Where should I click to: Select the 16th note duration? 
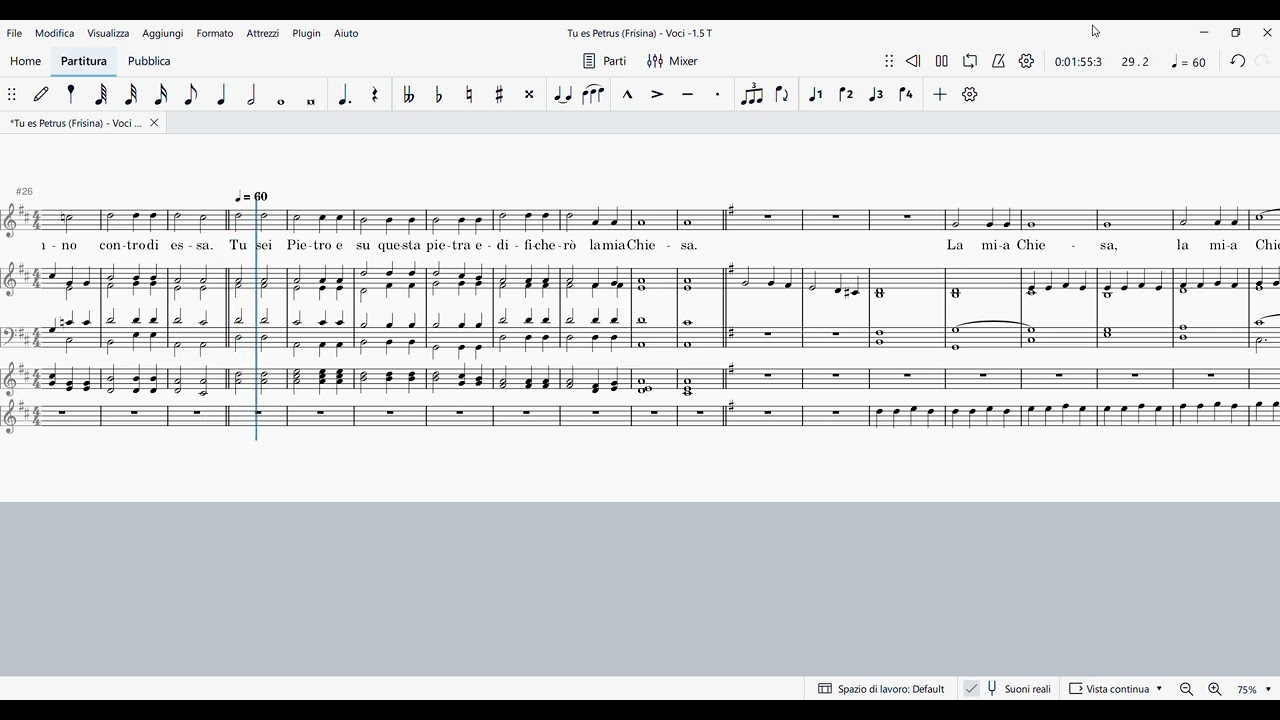click(x=161, y=94)
